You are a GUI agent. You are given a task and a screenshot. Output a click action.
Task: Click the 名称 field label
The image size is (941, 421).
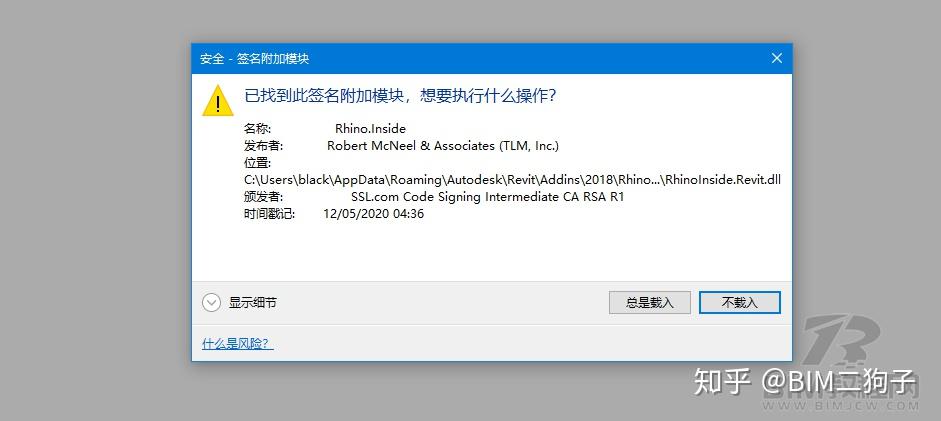(x=257, y=129)
